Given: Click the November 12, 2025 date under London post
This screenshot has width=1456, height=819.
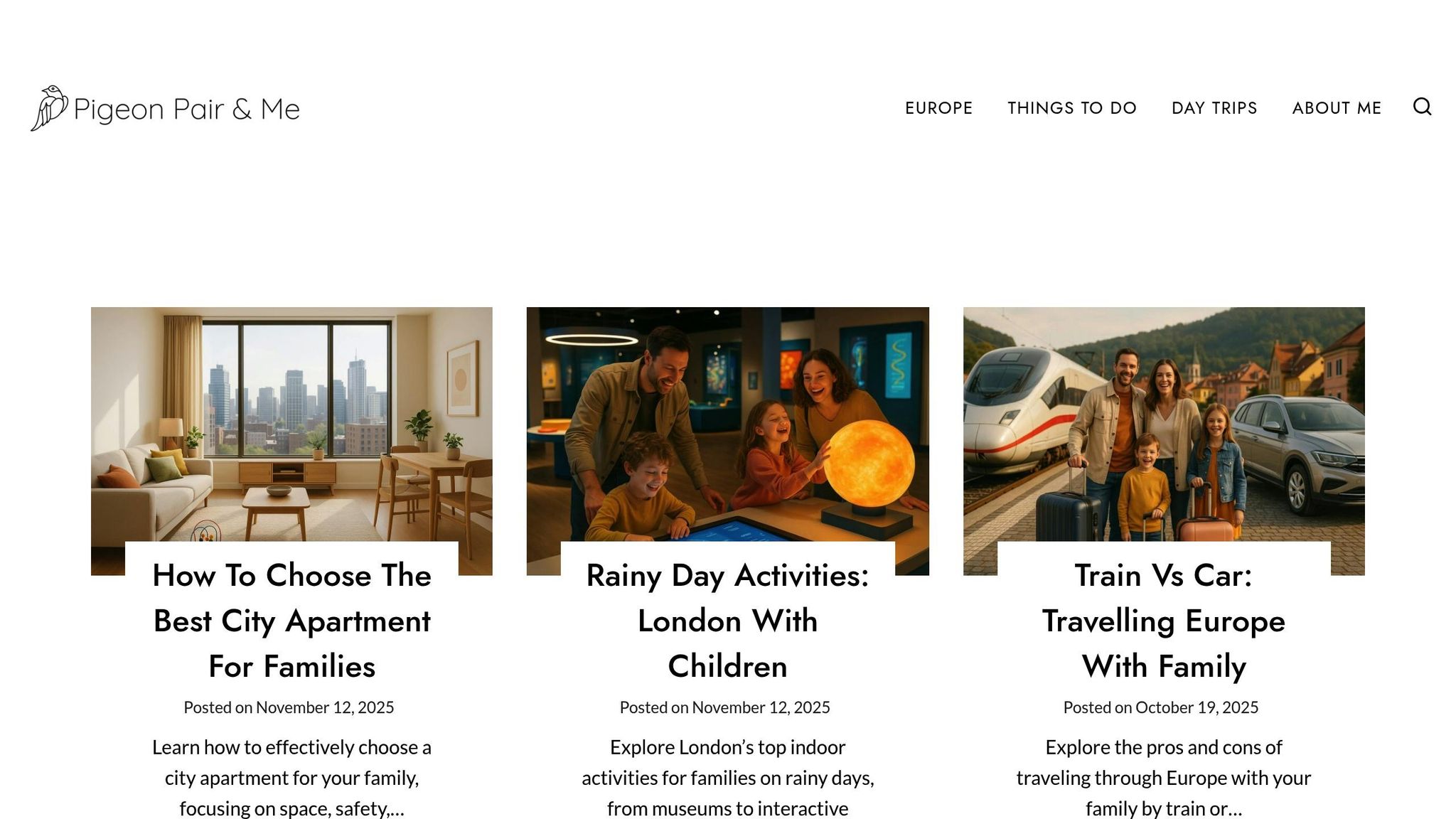Looking at the screenshot, I should click(761, 707).
